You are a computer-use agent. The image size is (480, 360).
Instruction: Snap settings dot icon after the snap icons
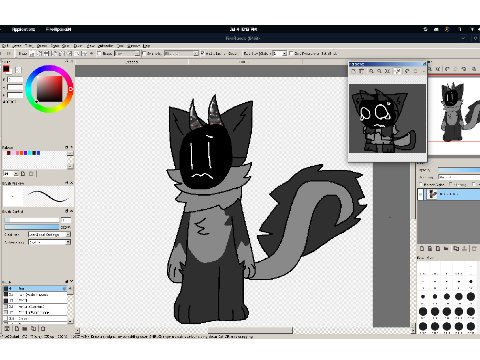click(92, 53)
